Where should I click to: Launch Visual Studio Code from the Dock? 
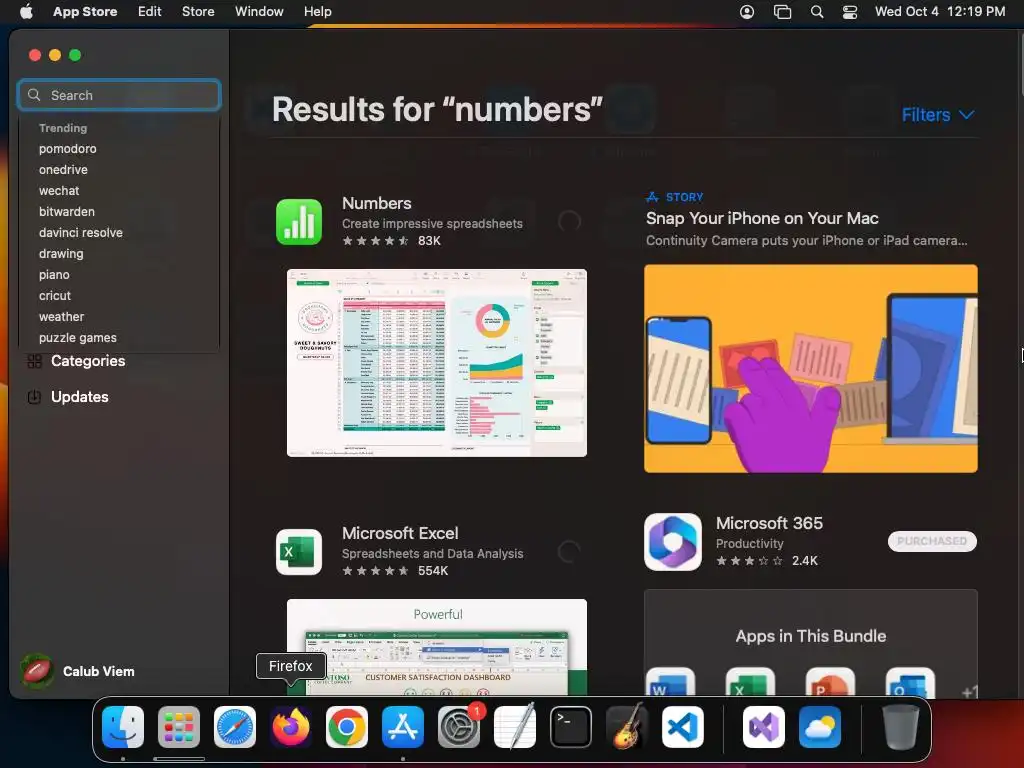click(x=682, y=727)
